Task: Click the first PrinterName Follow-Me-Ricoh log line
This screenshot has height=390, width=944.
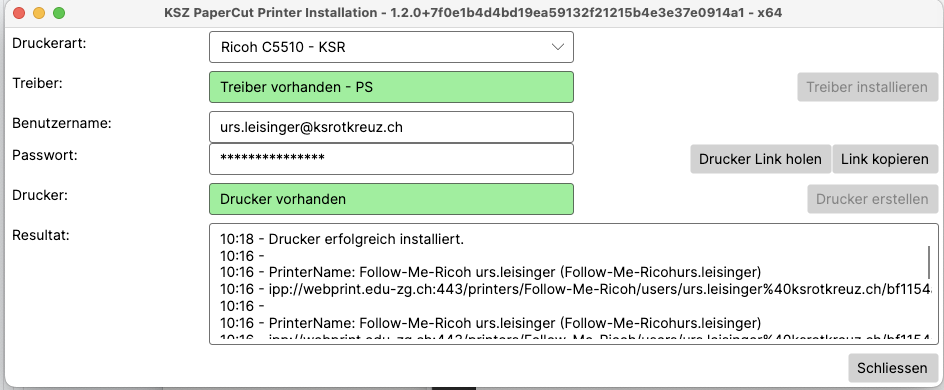Action: click(491, 272)
